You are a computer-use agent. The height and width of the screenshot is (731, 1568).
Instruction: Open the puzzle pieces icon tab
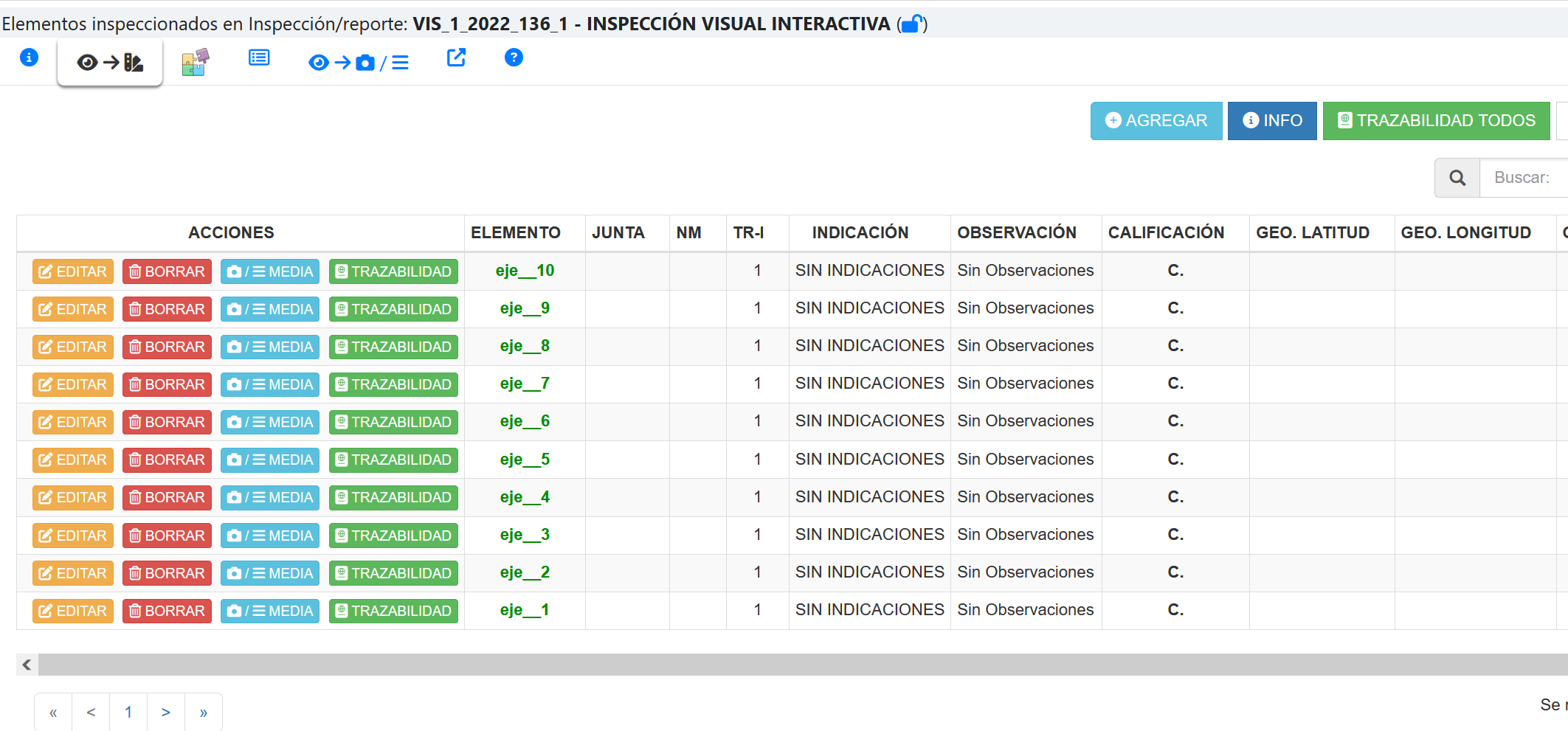[x=196, y=62]
